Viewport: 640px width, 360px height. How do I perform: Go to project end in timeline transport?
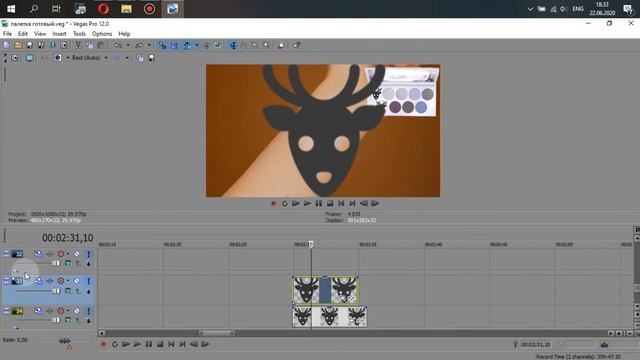tap(182, 344)
